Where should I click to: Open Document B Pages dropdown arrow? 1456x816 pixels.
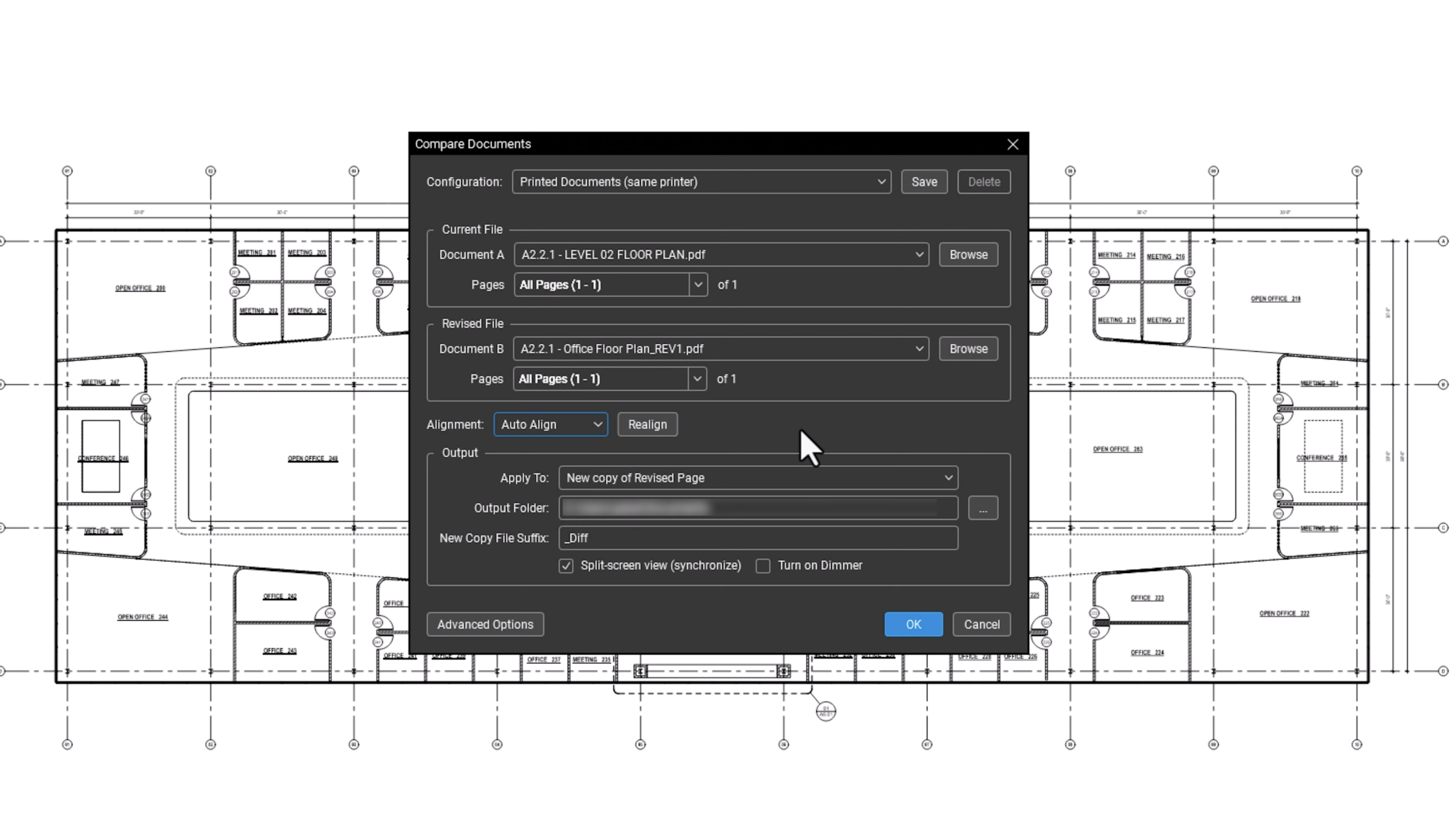(x=697, y=379)
